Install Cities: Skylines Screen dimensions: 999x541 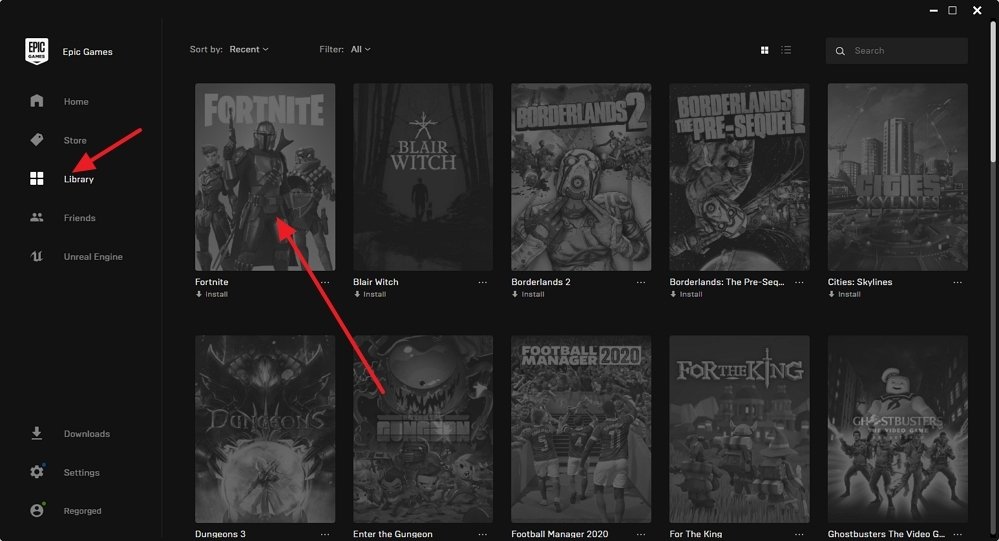(x=845, y=294)
